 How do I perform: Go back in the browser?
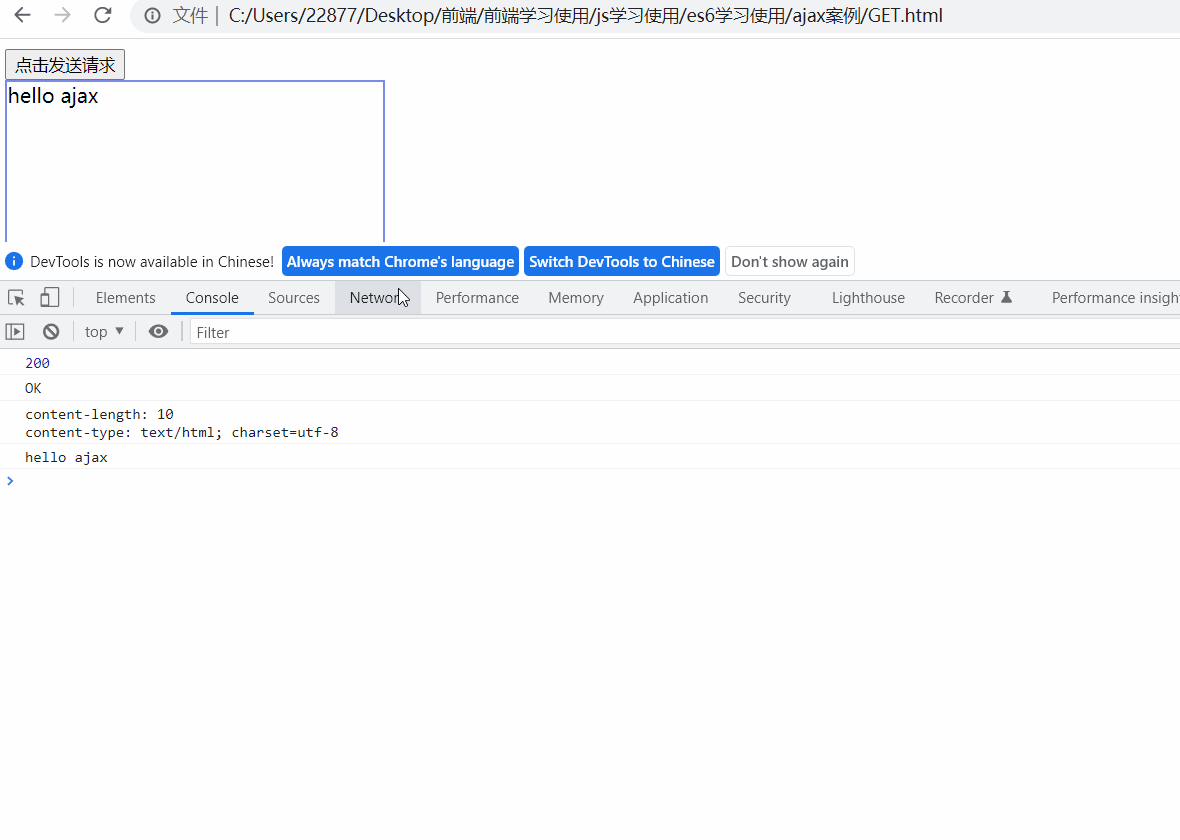pyautogui.click(x=23, y=15)
